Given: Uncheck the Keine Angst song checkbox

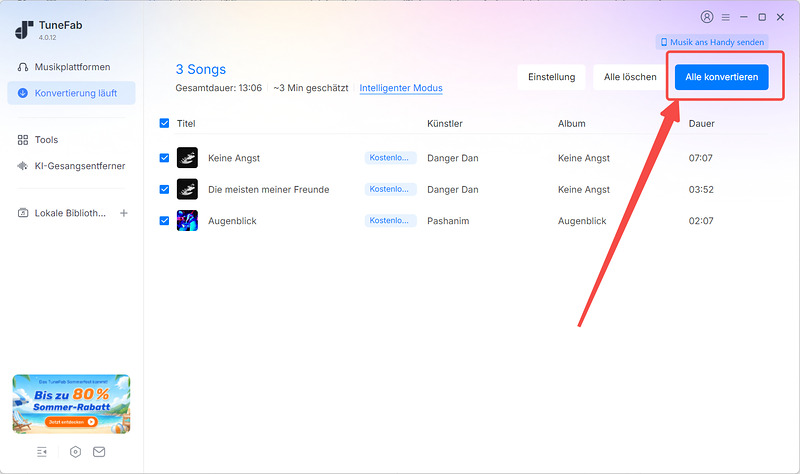Looking at the screenshot, I should [164, 158].
